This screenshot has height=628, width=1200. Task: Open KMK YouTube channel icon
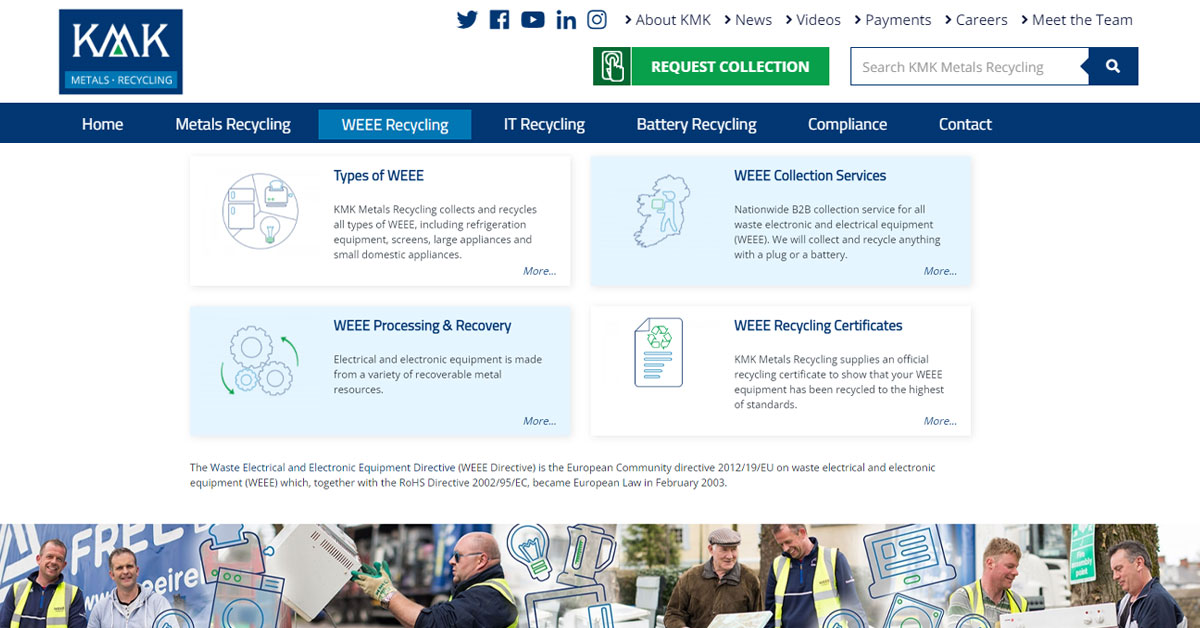point(533,19)
